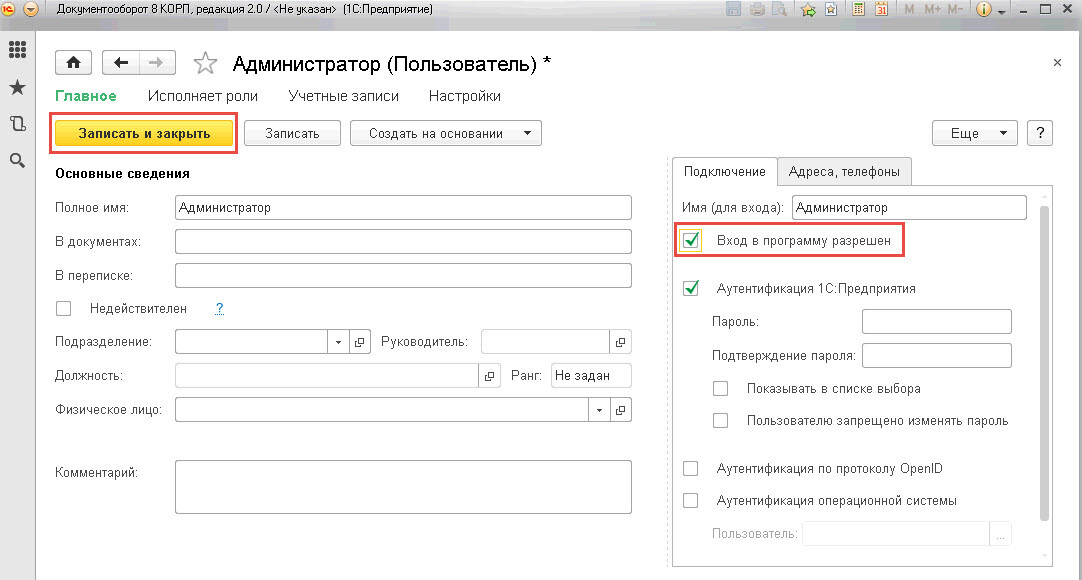Screen dimensions: 1082x580
Task: Navigate back with left arrow button
Action: pos(121,63)
